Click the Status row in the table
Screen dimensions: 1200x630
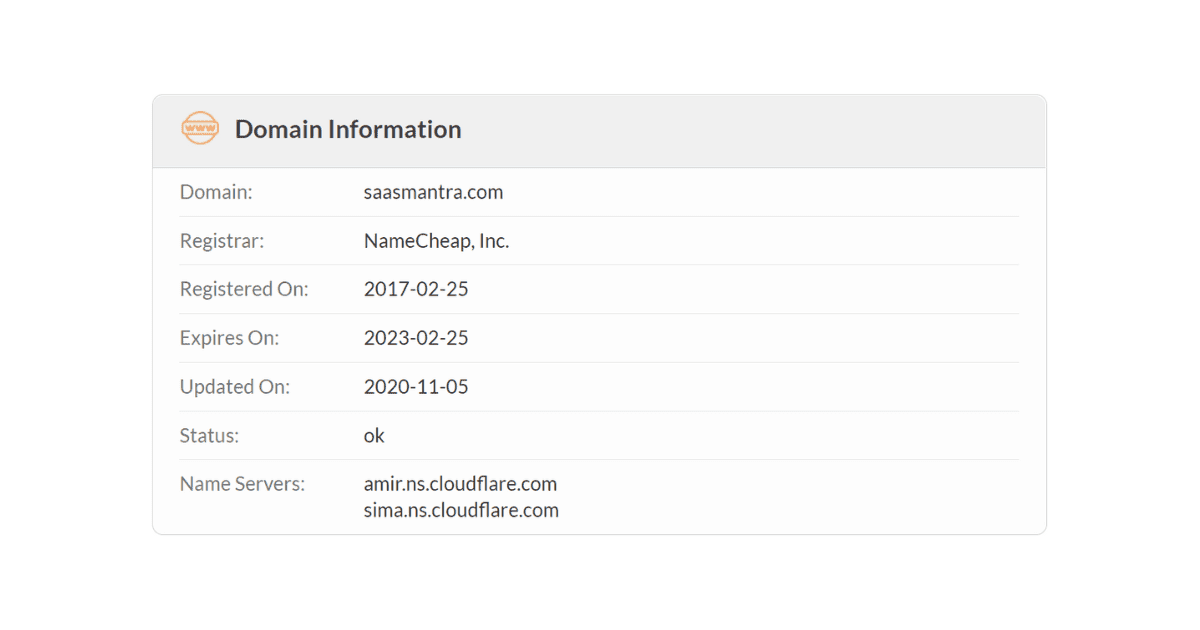(599, 435)
